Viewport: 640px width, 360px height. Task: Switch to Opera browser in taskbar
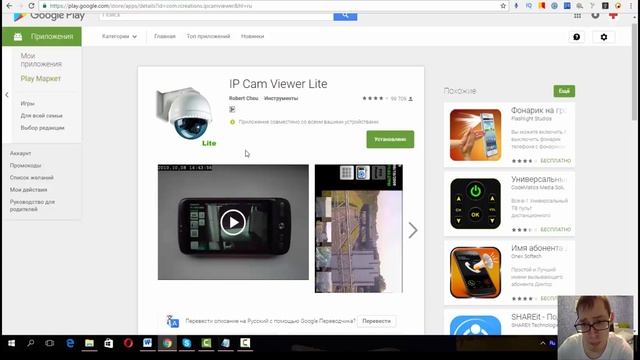[128, 343]
